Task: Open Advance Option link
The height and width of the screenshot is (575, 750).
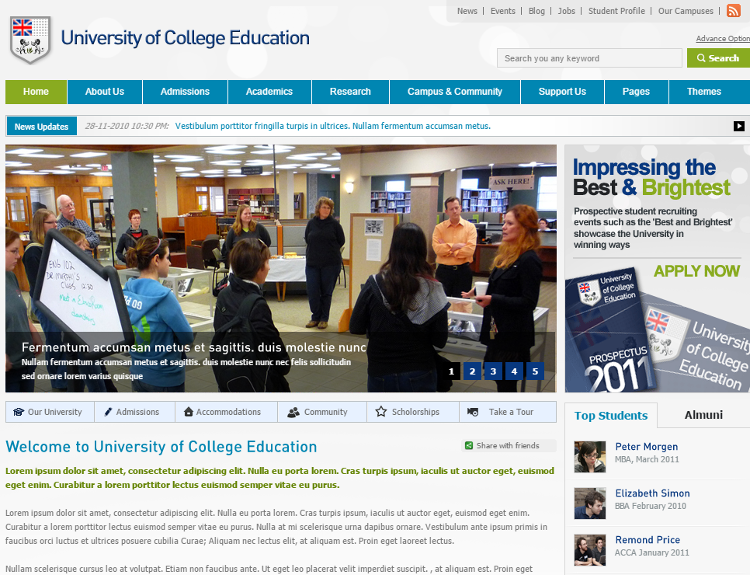Action: point(723,38)
